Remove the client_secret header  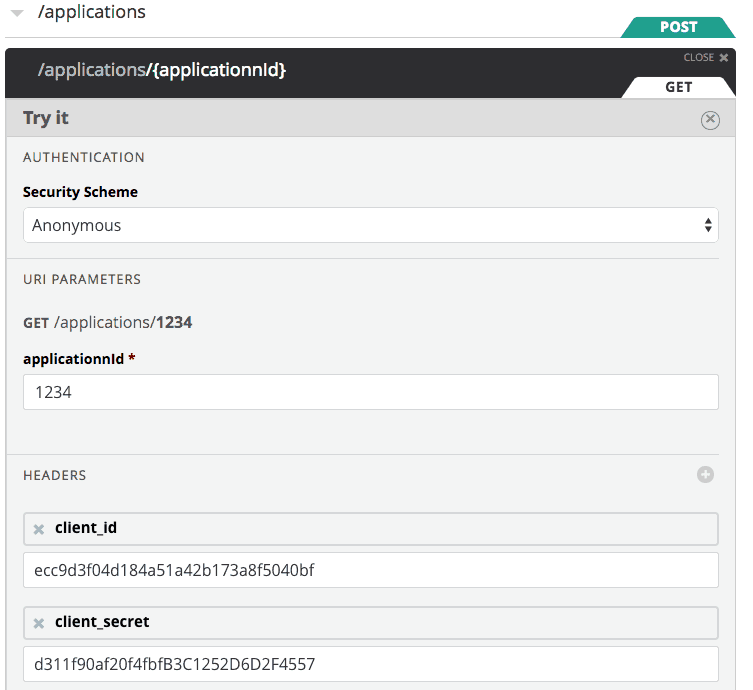(39, 623)
